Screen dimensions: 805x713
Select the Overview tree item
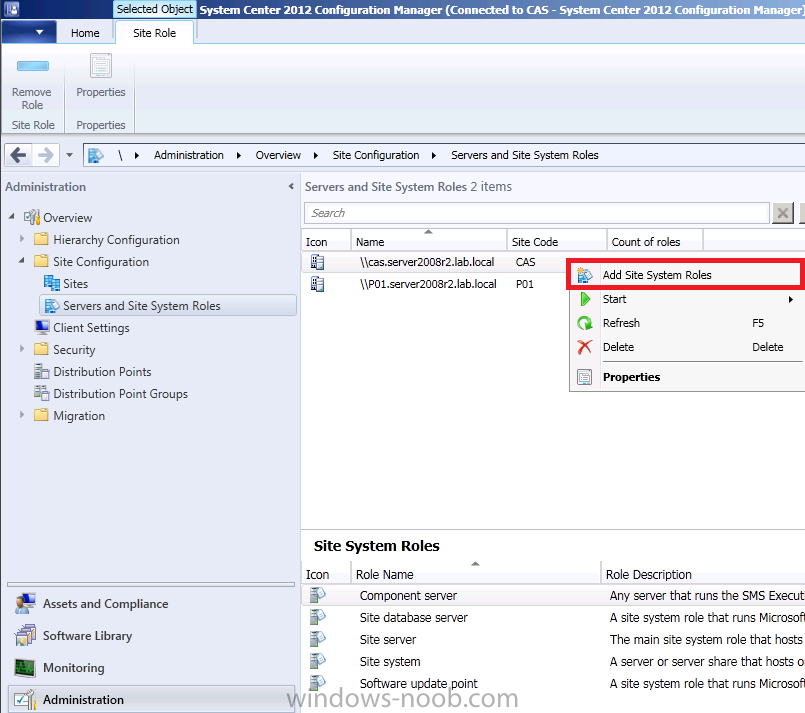(x=67, y=218)
